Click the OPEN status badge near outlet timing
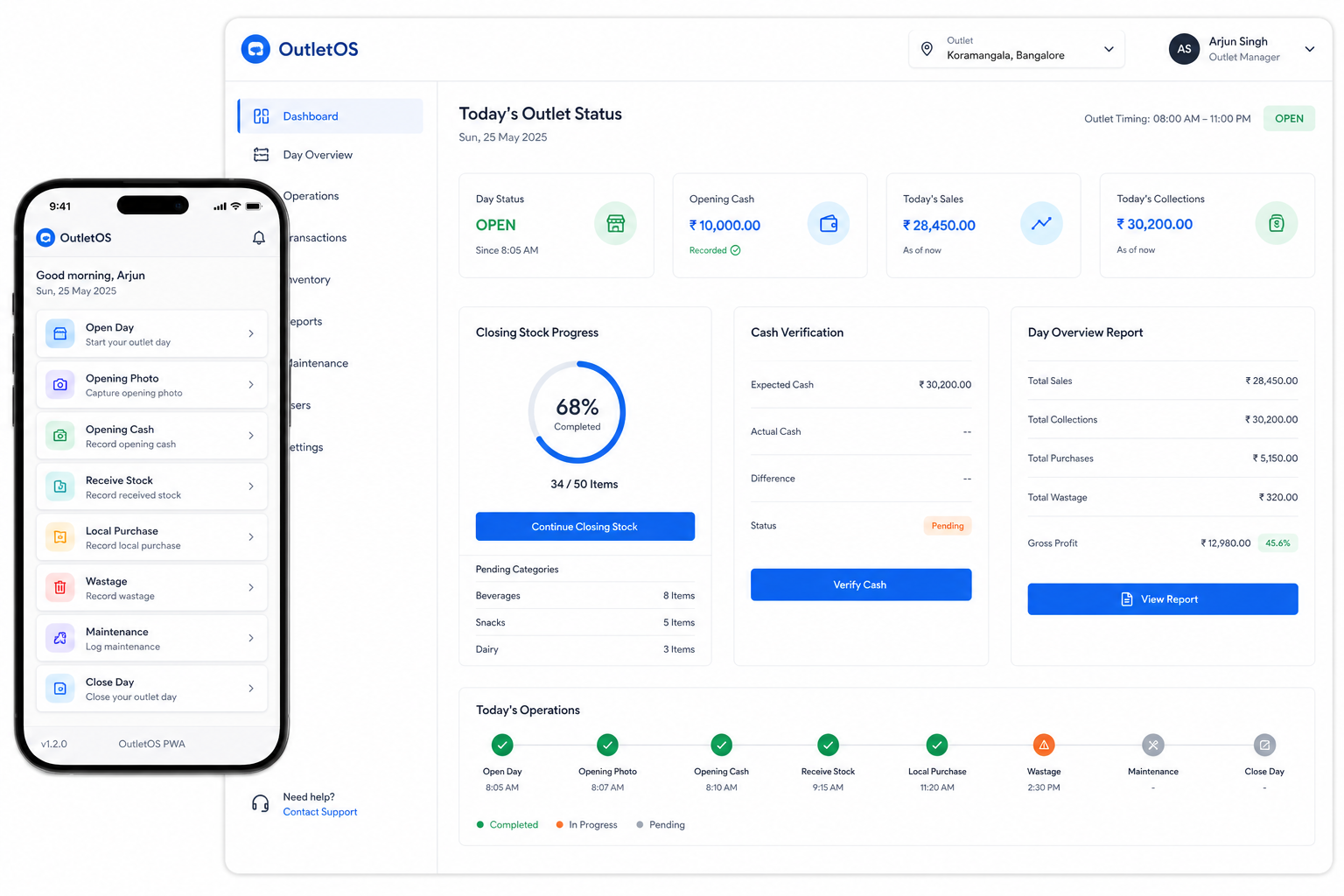This screenshot has height=896, width=1344. [x=1289, y=118]
